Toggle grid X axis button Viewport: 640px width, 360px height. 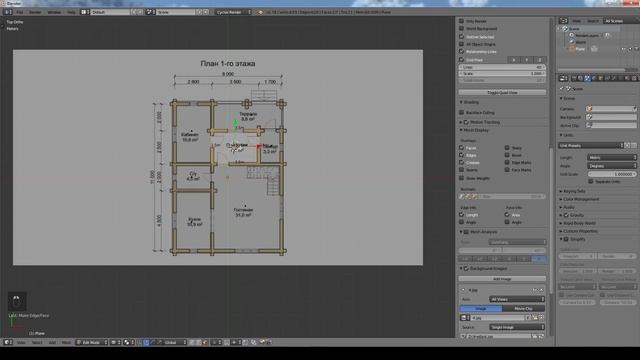point(513,60)
